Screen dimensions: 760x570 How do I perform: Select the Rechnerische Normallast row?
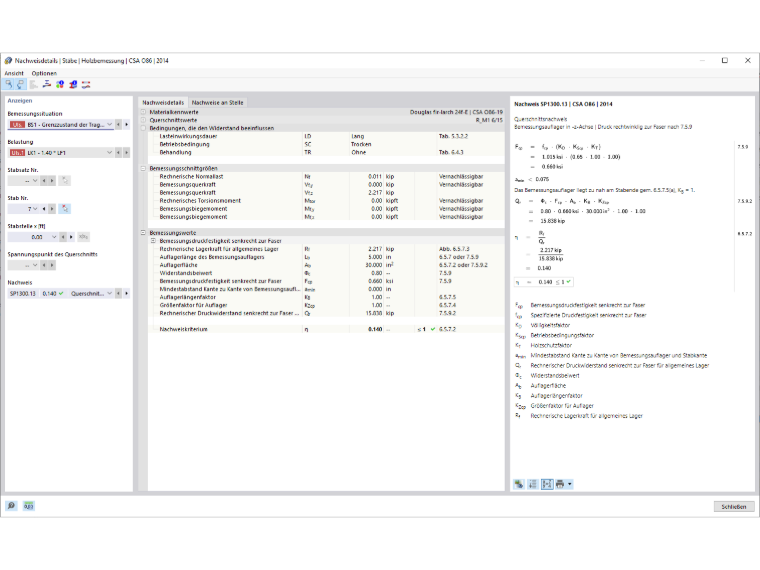point(326,176)
